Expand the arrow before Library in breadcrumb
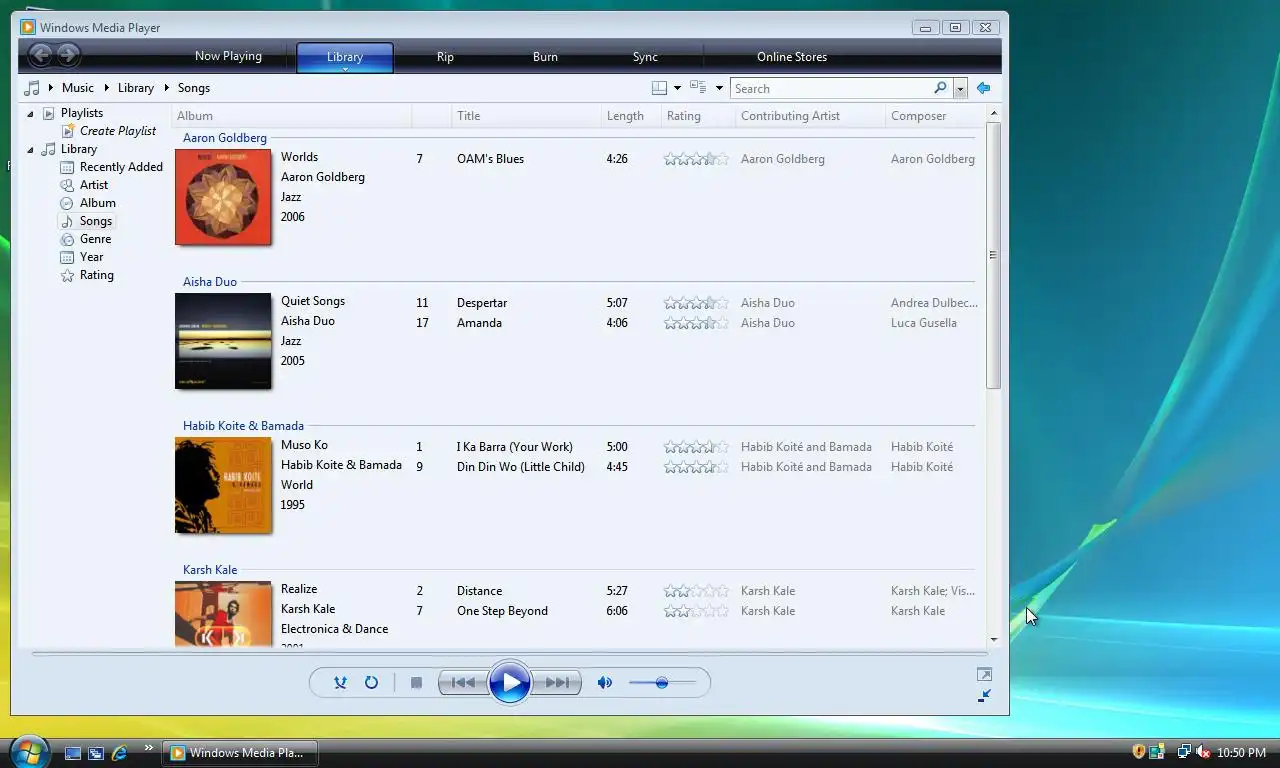The image size is (1280, 768). pos(106,88)
